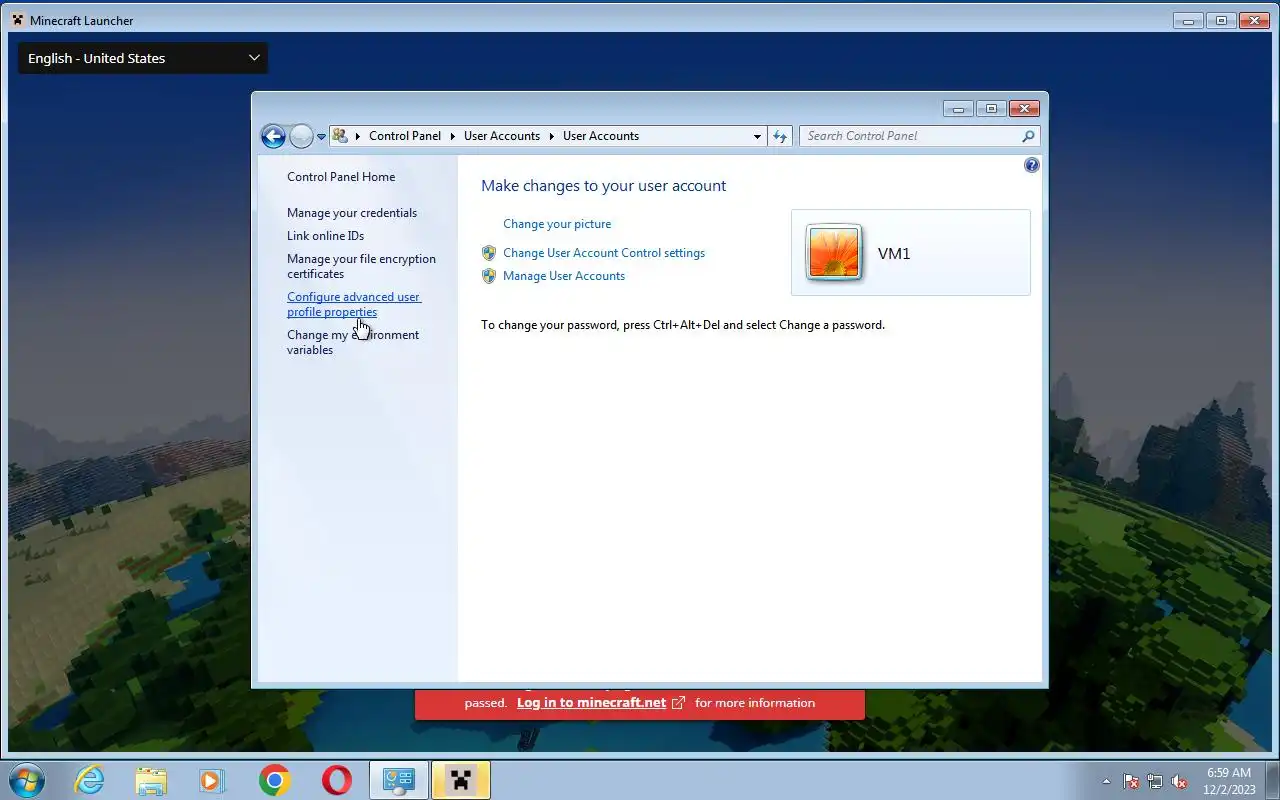Click shield icon beside UAC settings link
The height and width of the screenshot is (800, 1280).
(x=489, y=253)
